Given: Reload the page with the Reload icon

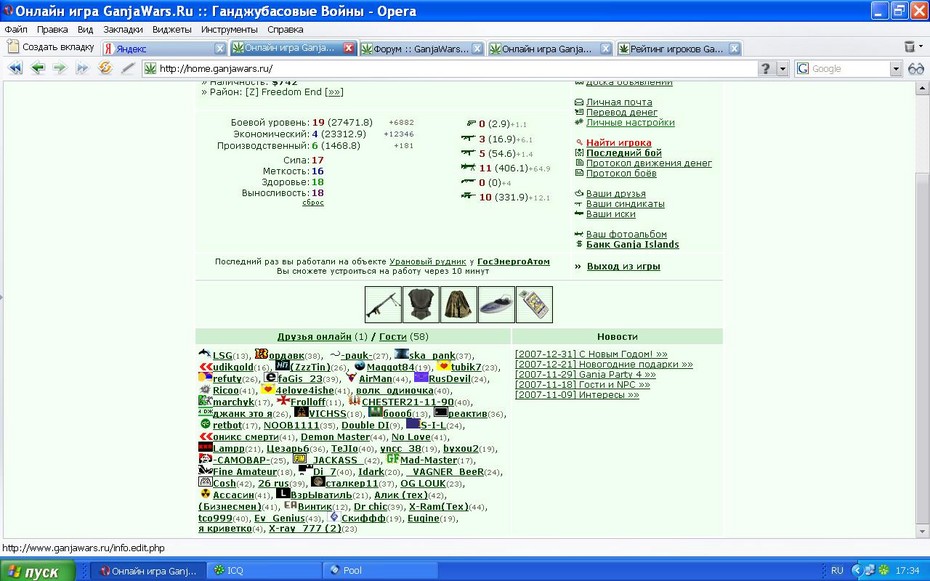Looking at the screenshot, I should click(x=105, y=68).
